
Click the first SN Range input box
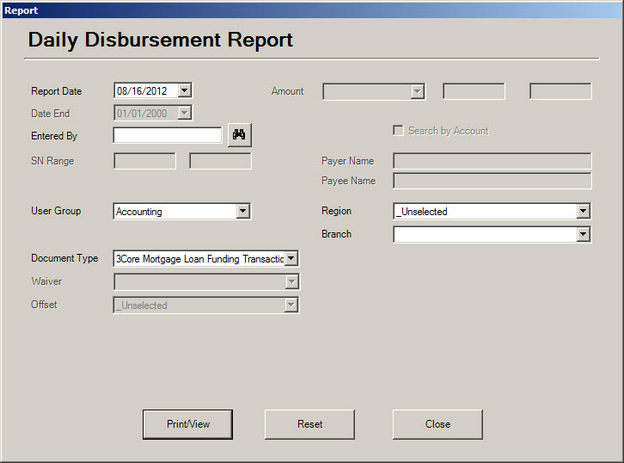144,161
